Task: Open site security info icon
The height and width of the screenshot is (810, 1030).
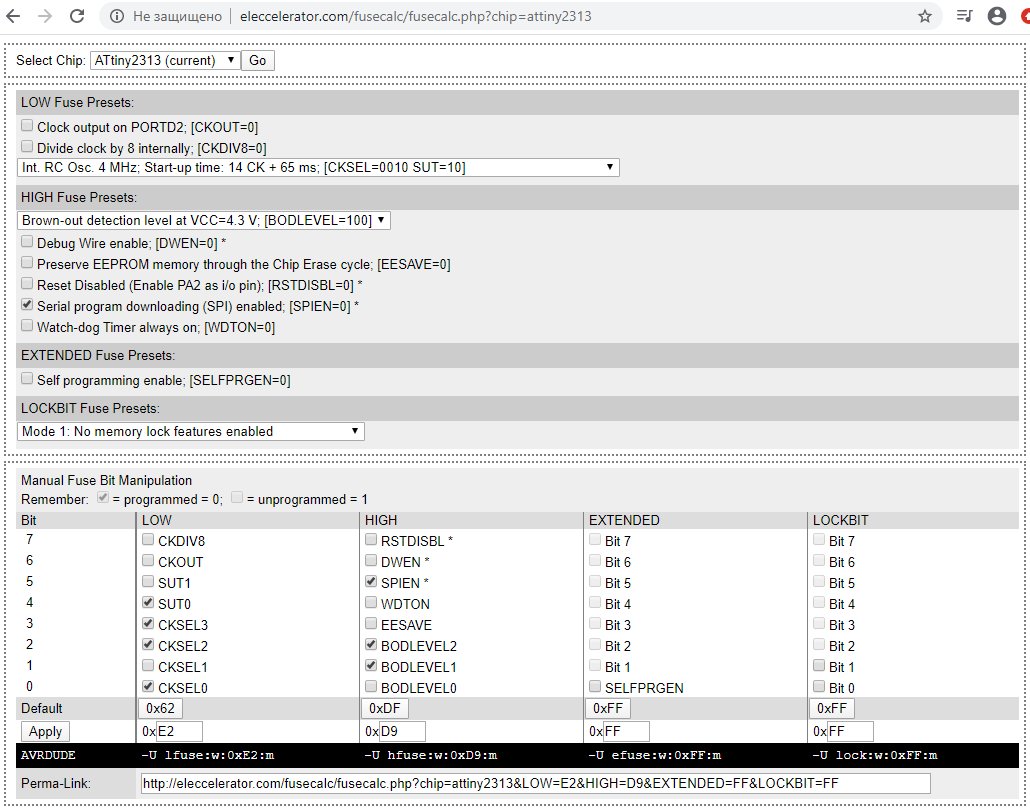Action: click(x=117, y=16)
